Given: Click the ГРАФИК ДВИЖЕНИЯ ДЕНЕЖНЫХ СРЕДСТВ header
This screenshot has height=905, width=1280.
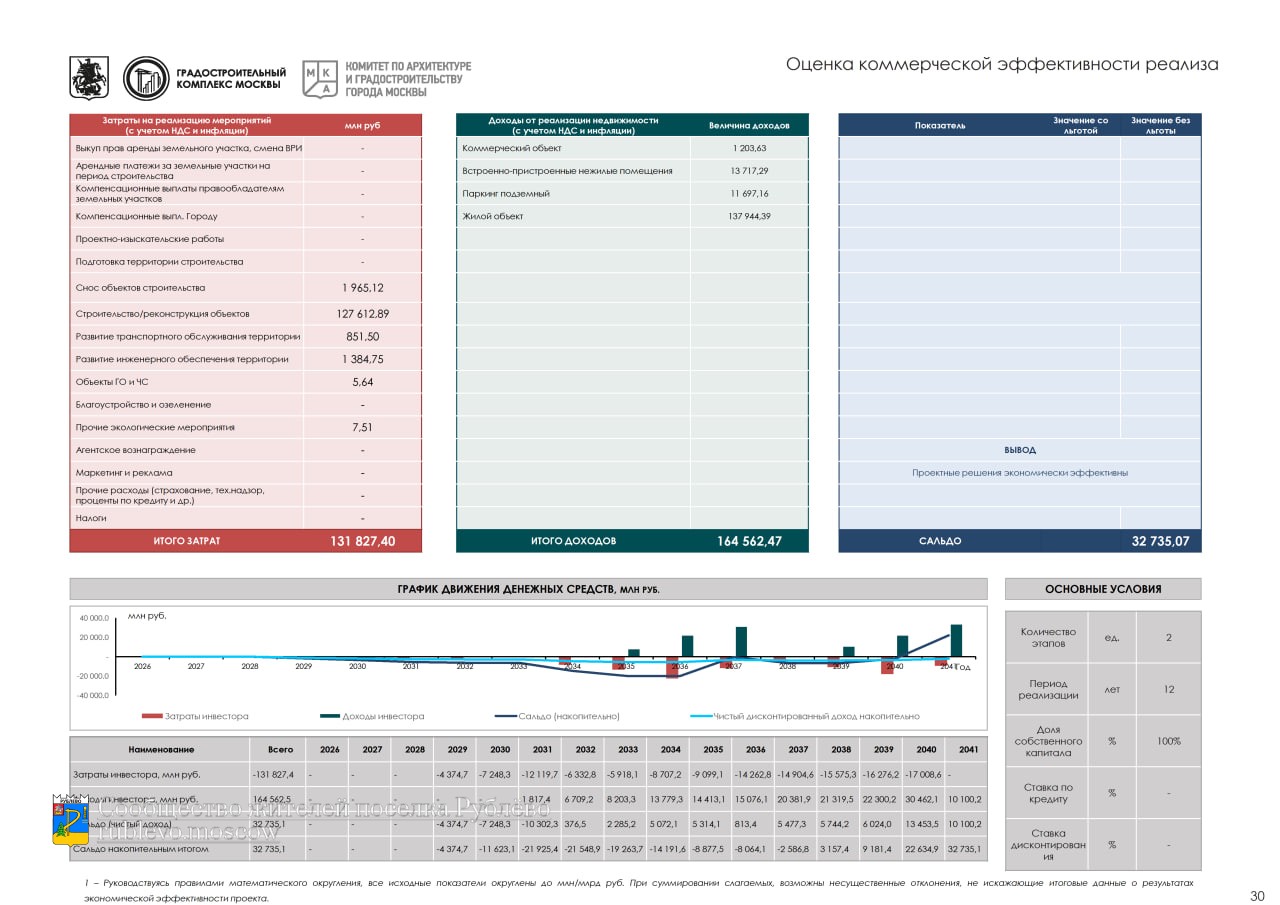Looking at the screenshot, I should pyautogui.click(x=528, y=589).
